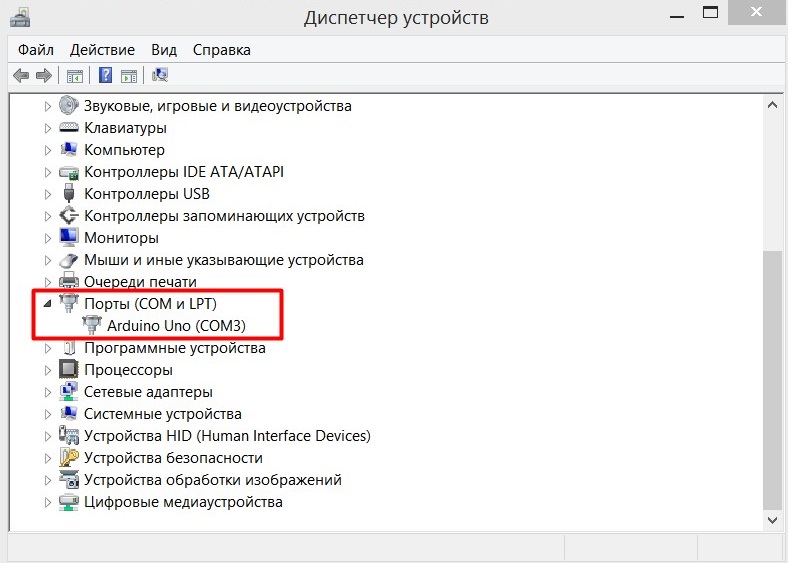Image resolution: width=788 pixels, height=563 pixels.
Task: Collapse the Порты (COM и LPT) node
Action: point(48,304)
